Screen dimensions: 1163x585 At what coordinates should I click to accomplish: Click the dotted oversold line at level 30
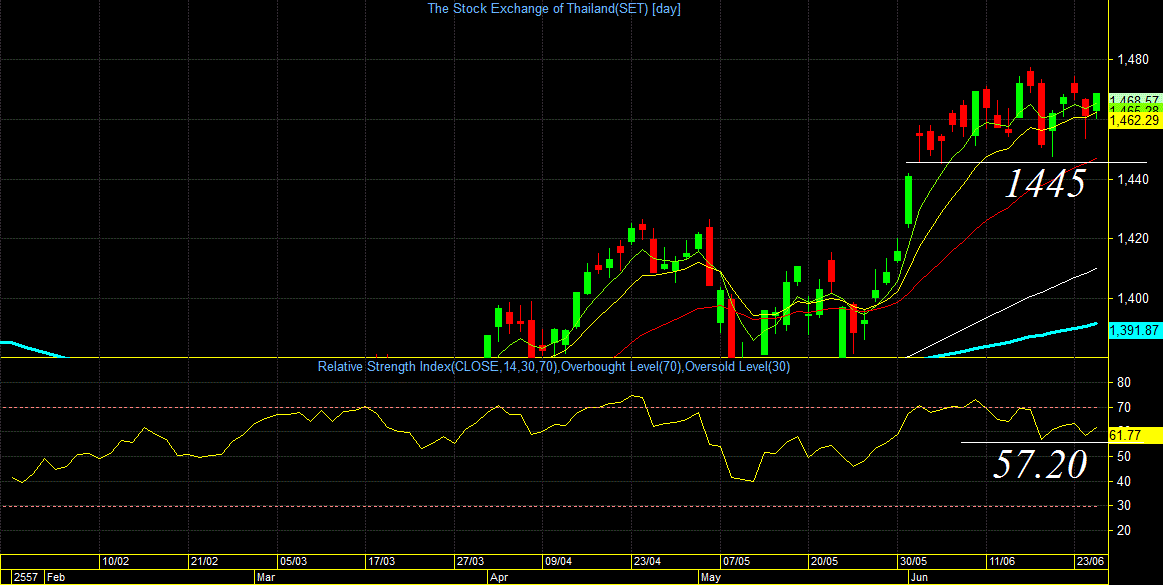click(x=554, y=506)
